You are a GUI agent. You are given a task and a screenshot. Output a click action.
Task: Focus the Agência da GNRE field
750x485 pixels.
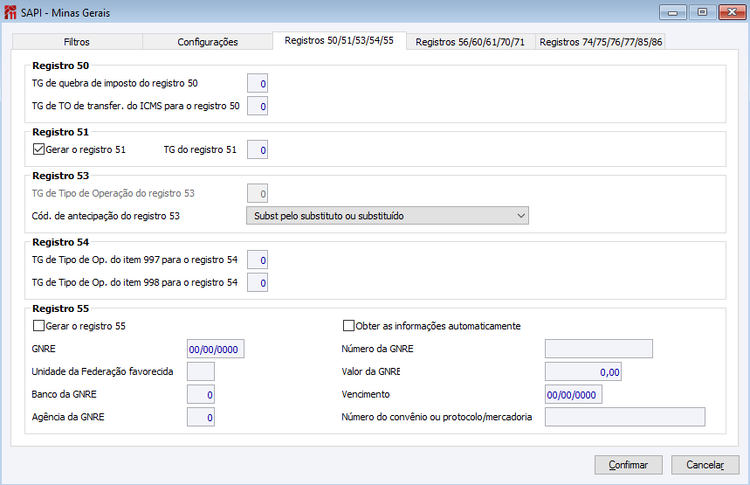[x=201, y=417]
